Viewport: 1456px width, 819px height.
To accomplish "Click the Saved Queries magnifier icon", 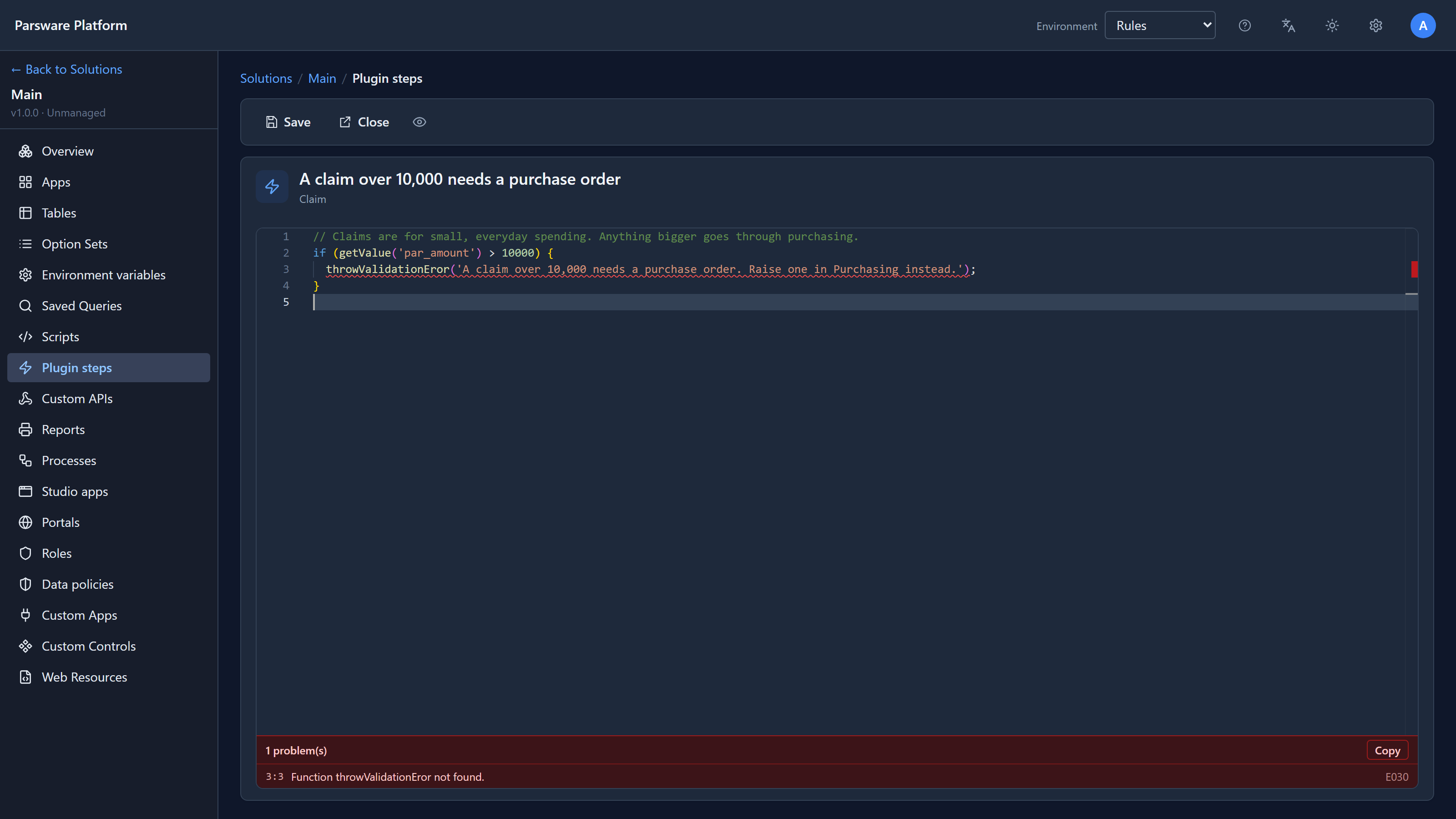I will click(25, 306).
